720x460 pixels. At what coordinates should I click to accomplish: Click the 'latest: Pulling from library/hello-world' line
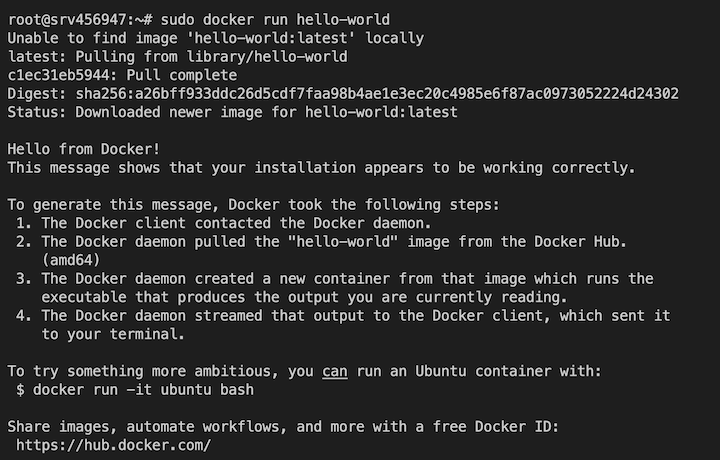[177, 57]
